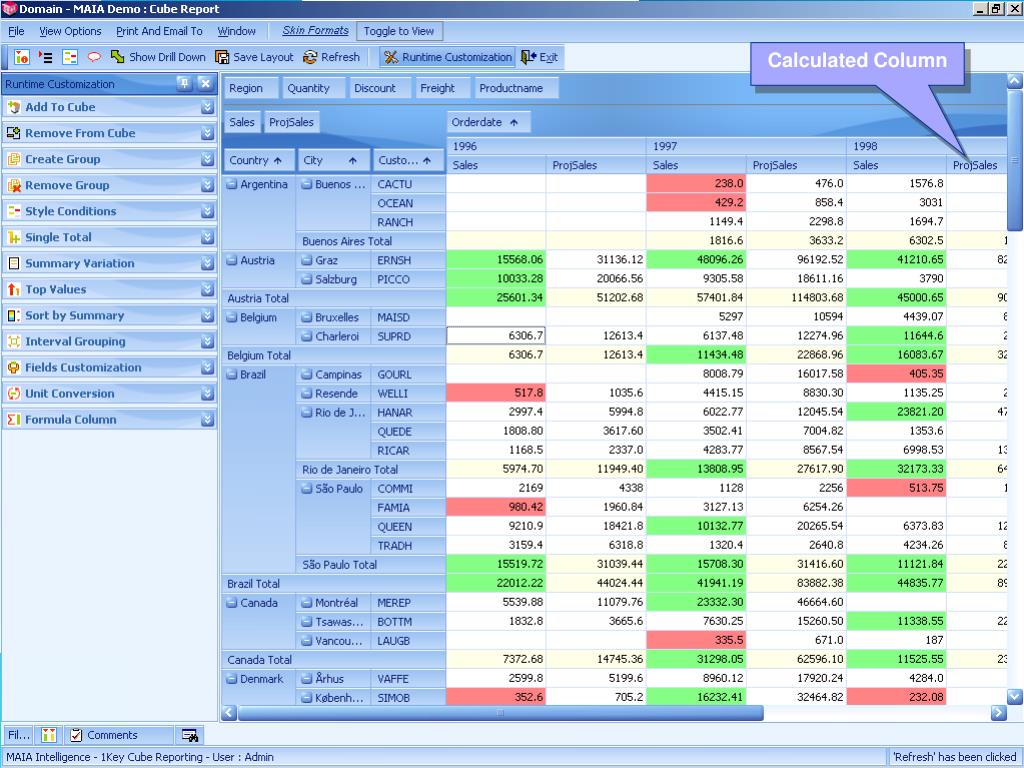
Task: Open the View Options menu
Action: tap(70, 31)
